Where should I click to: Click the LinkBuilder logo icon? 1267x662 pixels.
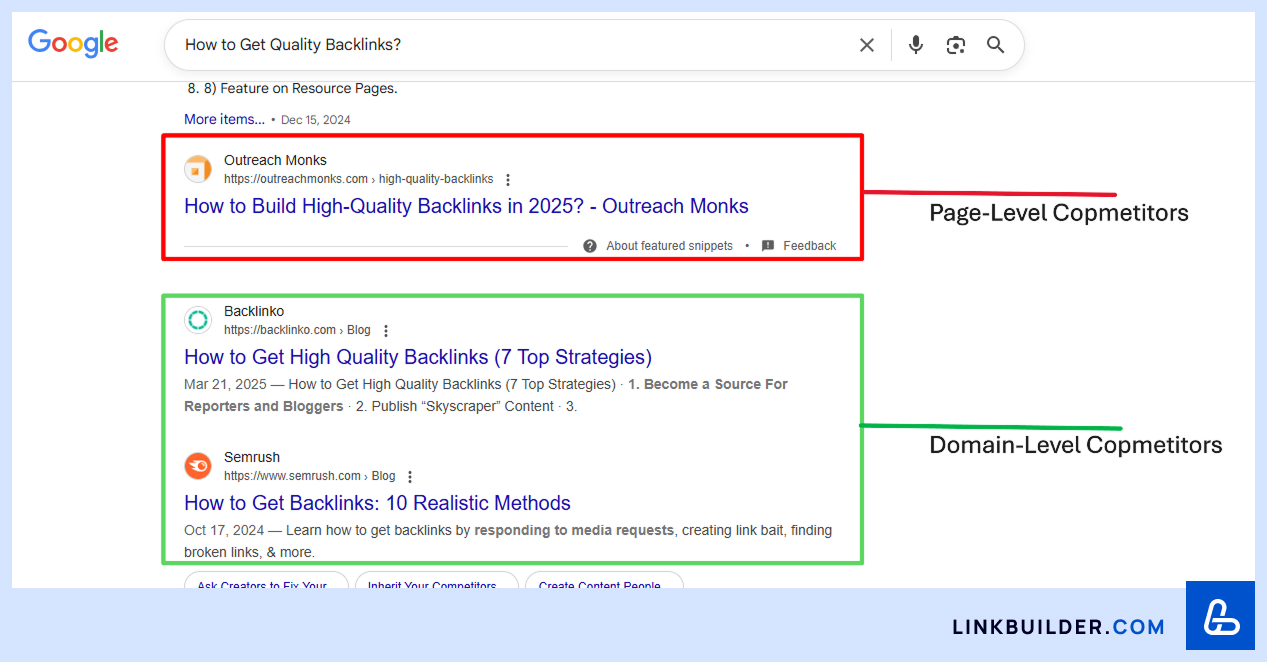pyautogui.click(x=1220, y=615)
